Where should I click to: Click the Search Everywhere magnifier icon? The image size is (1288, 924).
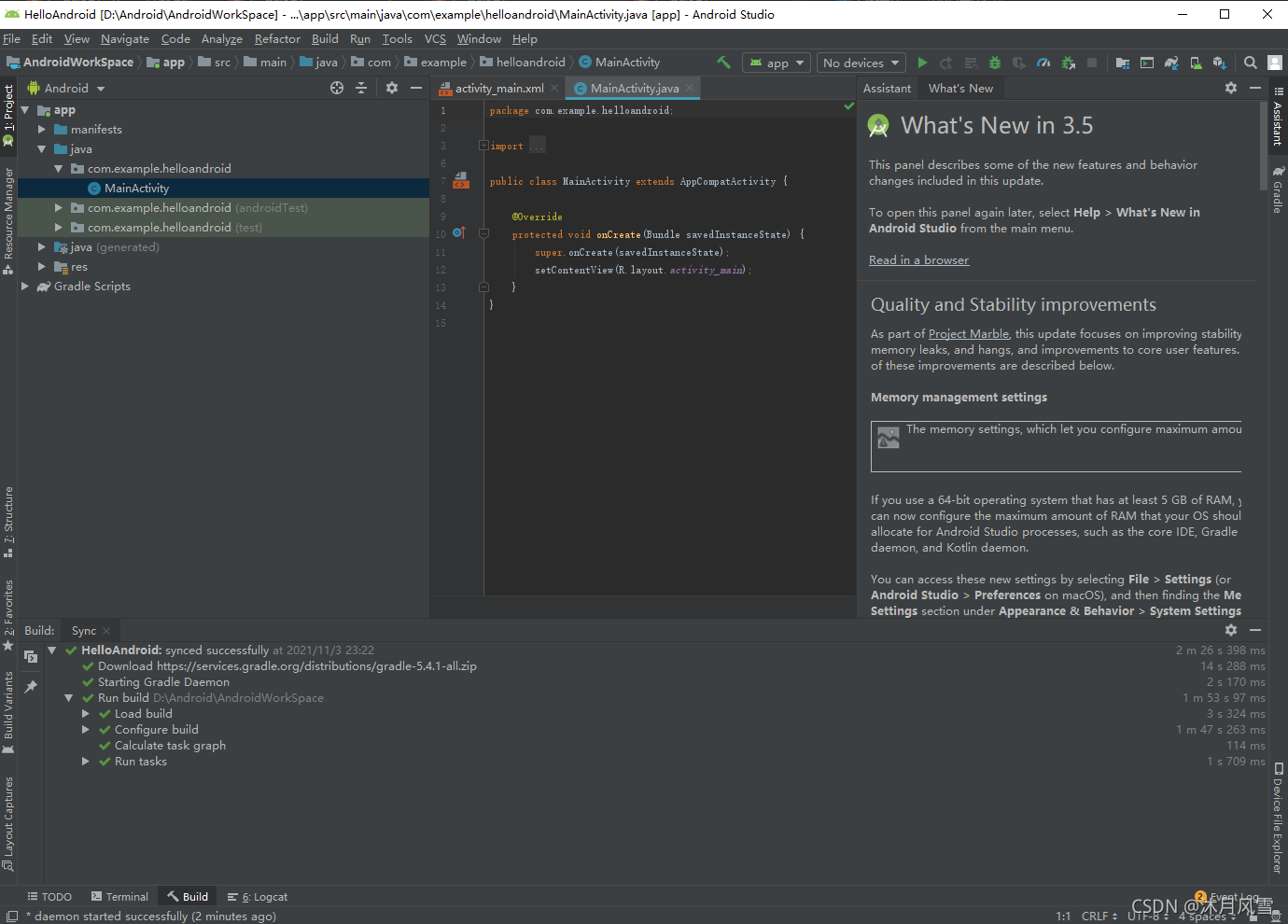click(x=1251, y=63)
